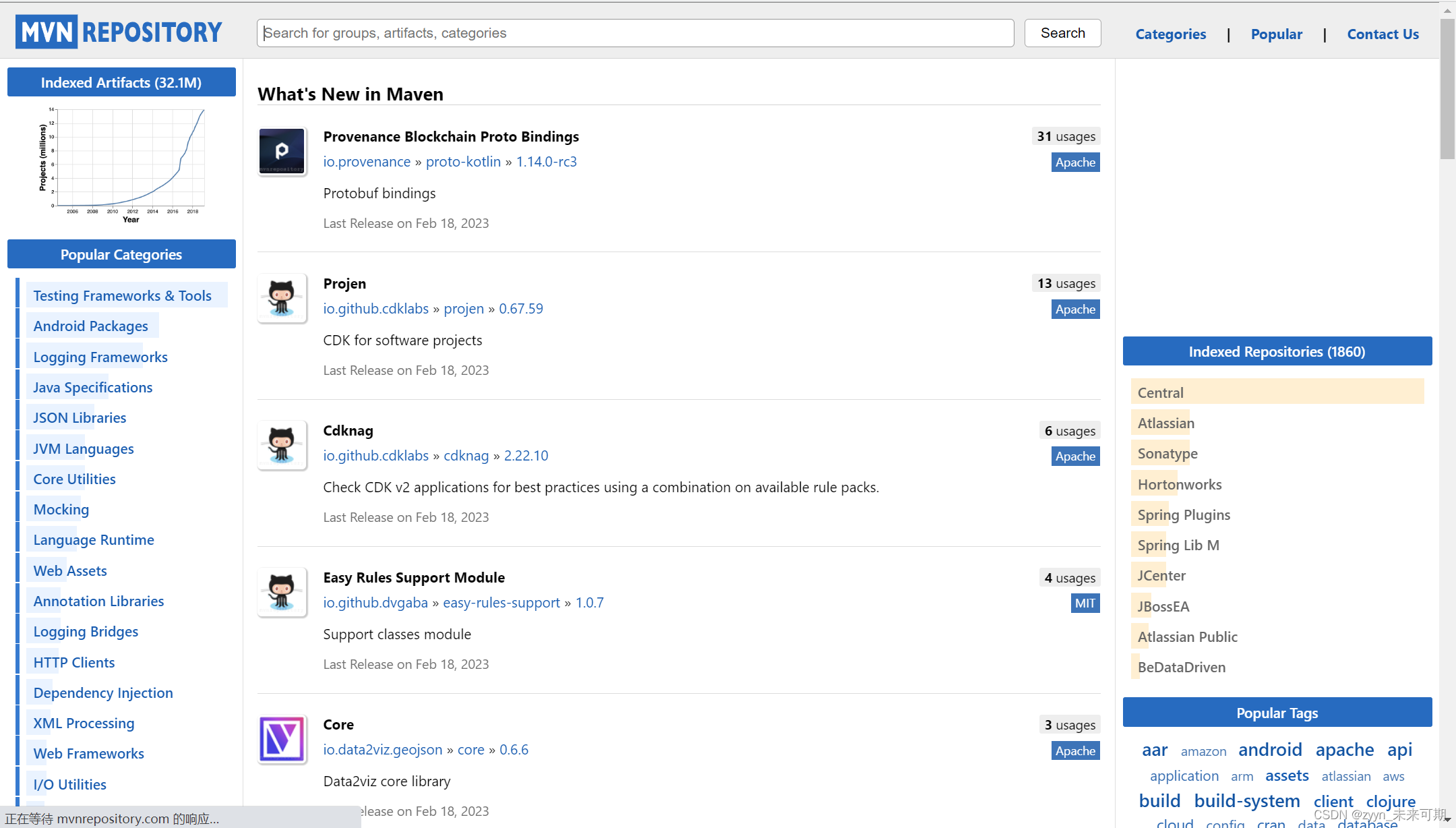The width and height of the screenshot is (1456, 828).
Task: Click the MVN Repository logo
Action: 119,32
